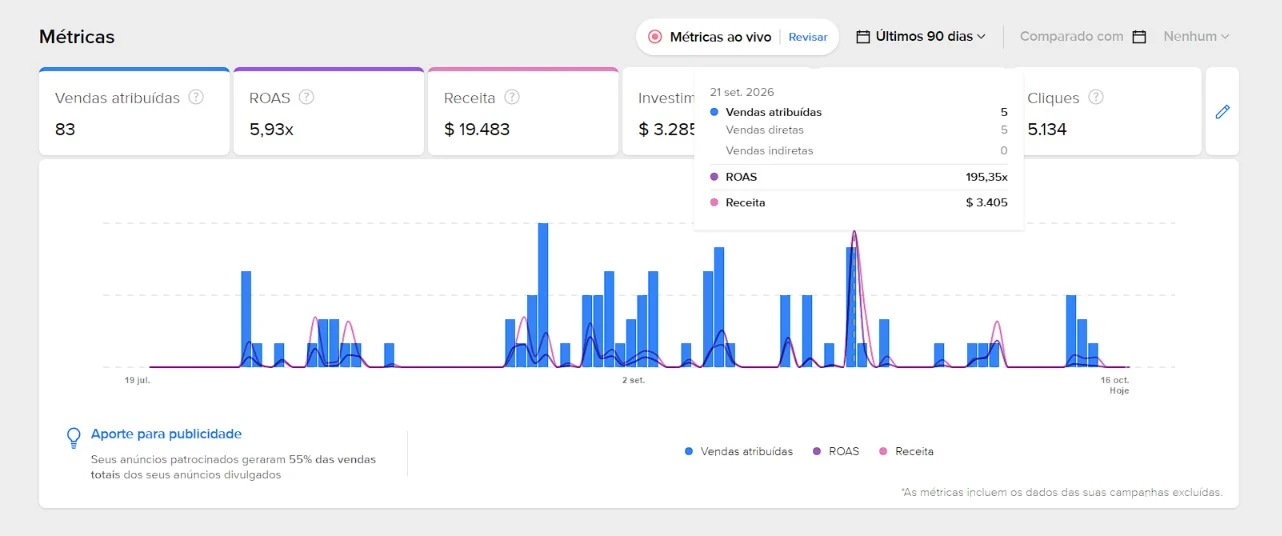
Task: Click the Métricas ao vivo label
Action: pos(720,37)
